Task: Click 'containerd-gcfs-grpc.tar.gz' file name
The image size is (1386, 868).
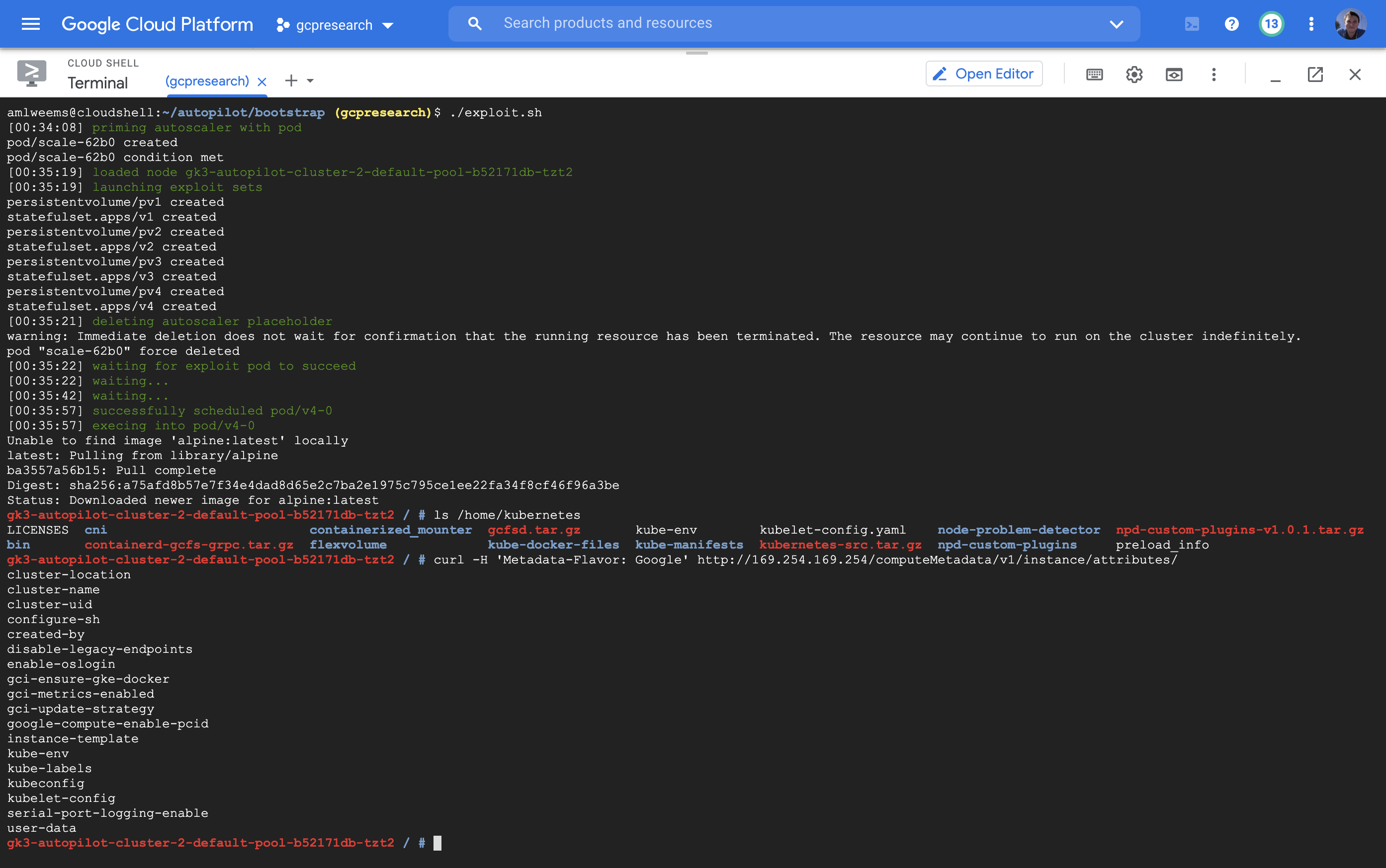Action: click(189, 546)
